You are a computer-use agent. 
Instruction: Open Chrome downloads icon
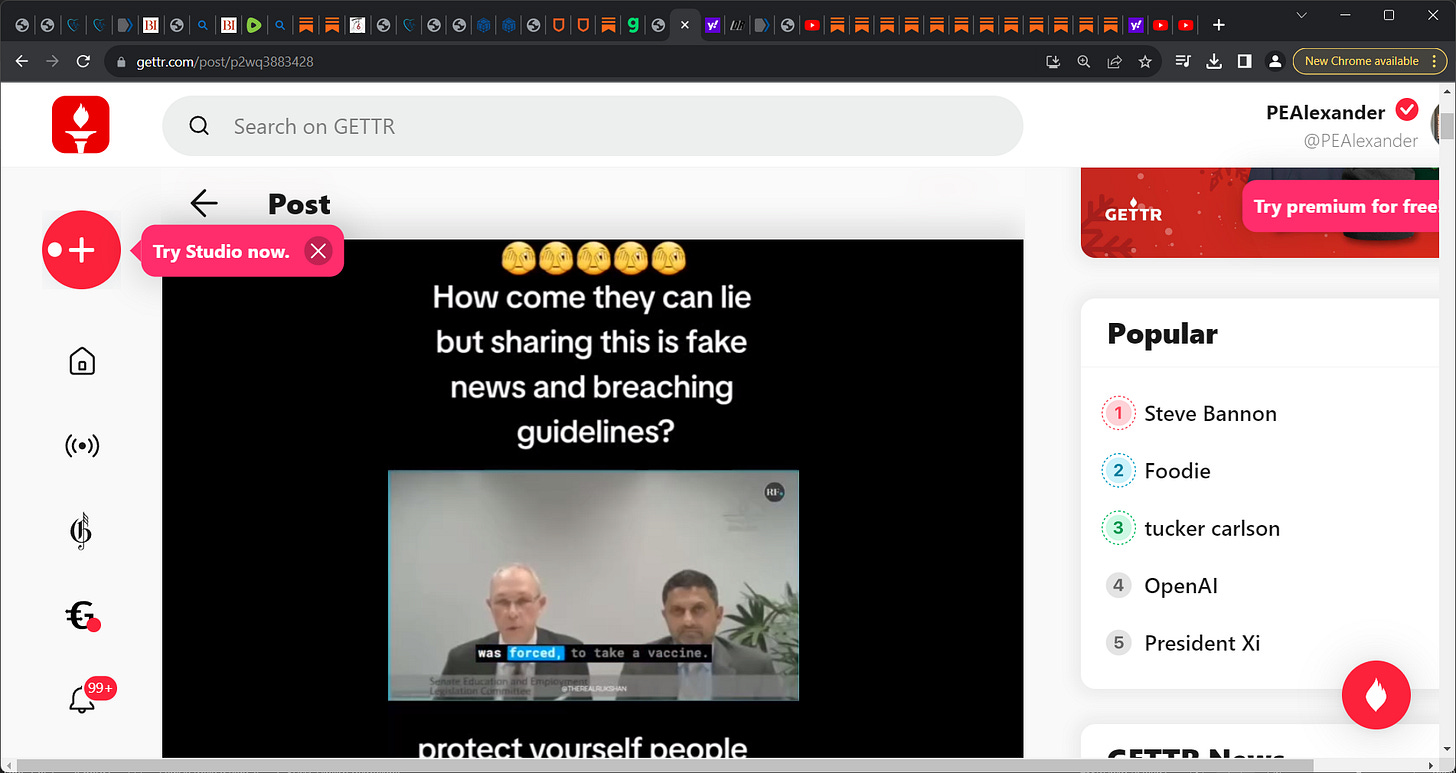coord(1214,61)
